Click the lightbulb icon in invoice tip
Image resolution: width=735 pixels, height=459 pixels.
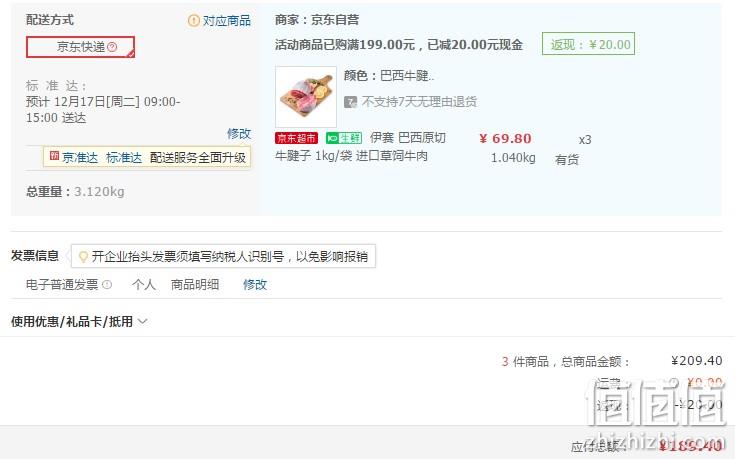(83, 256)
